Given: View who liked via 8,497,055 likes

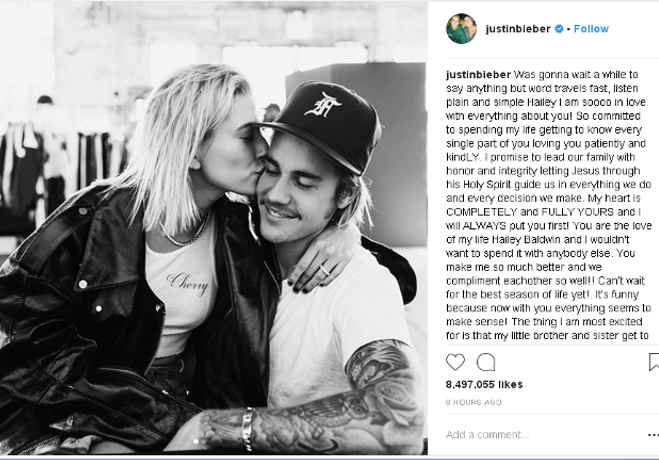Looking at the screenshot, I should tap(484, 384).
